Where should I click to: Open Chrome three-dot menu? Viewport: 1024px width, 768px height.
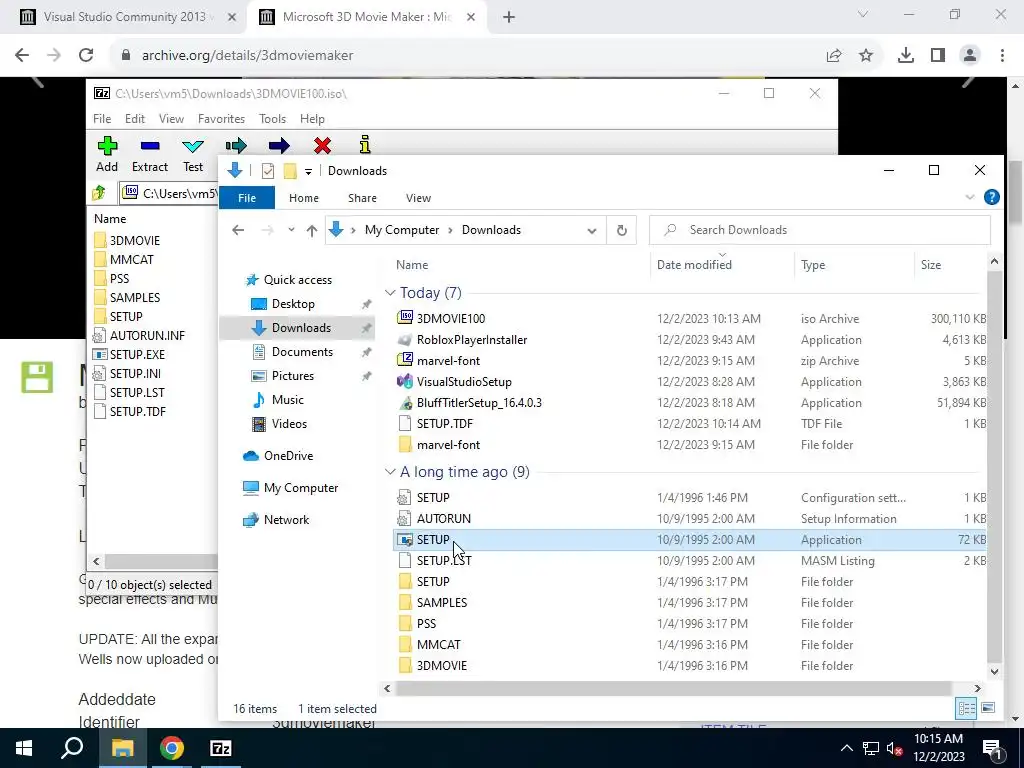click(x=1002, y=56)
